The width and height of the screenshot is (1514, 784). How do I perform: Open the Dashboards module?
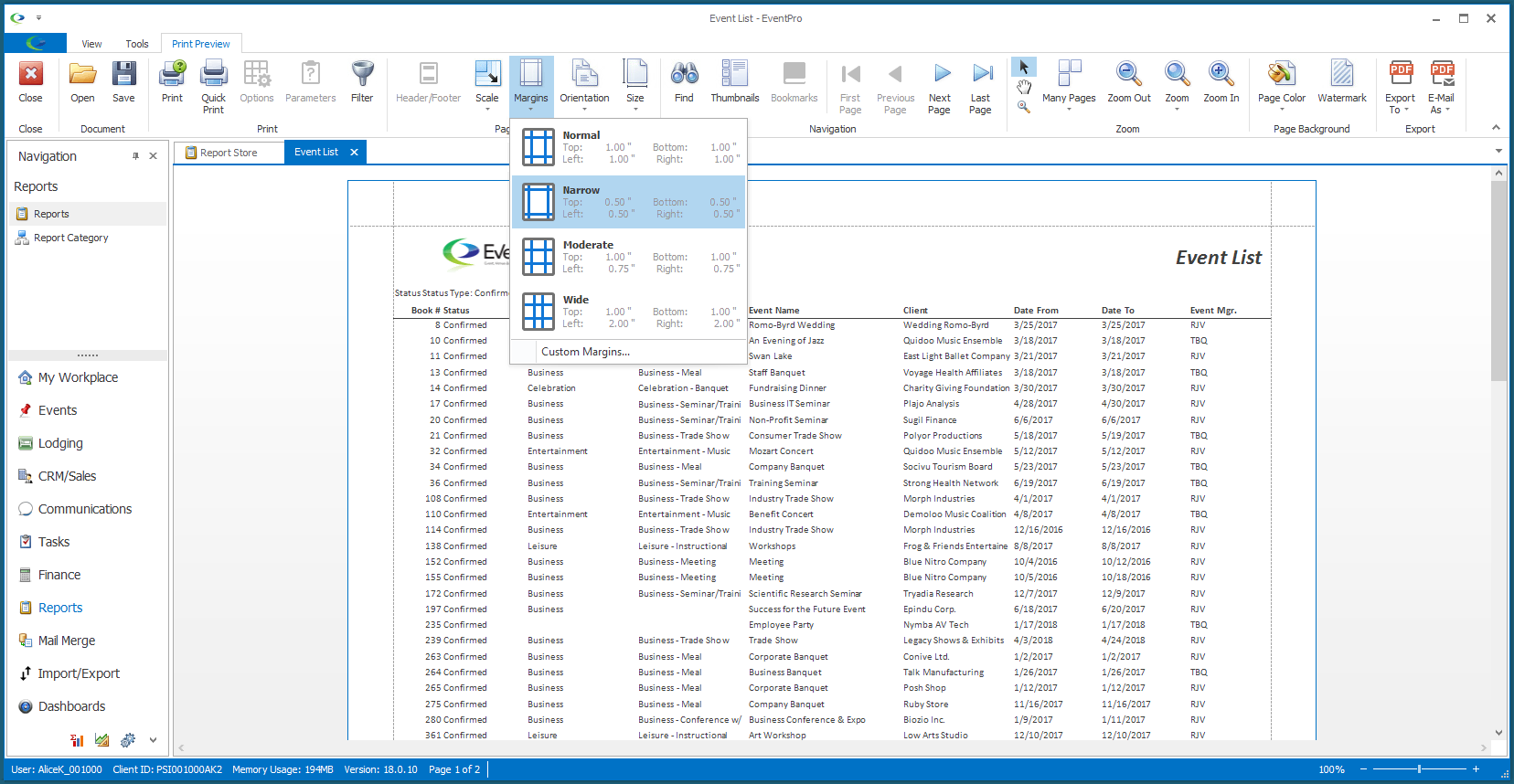[x=71, y=706]
